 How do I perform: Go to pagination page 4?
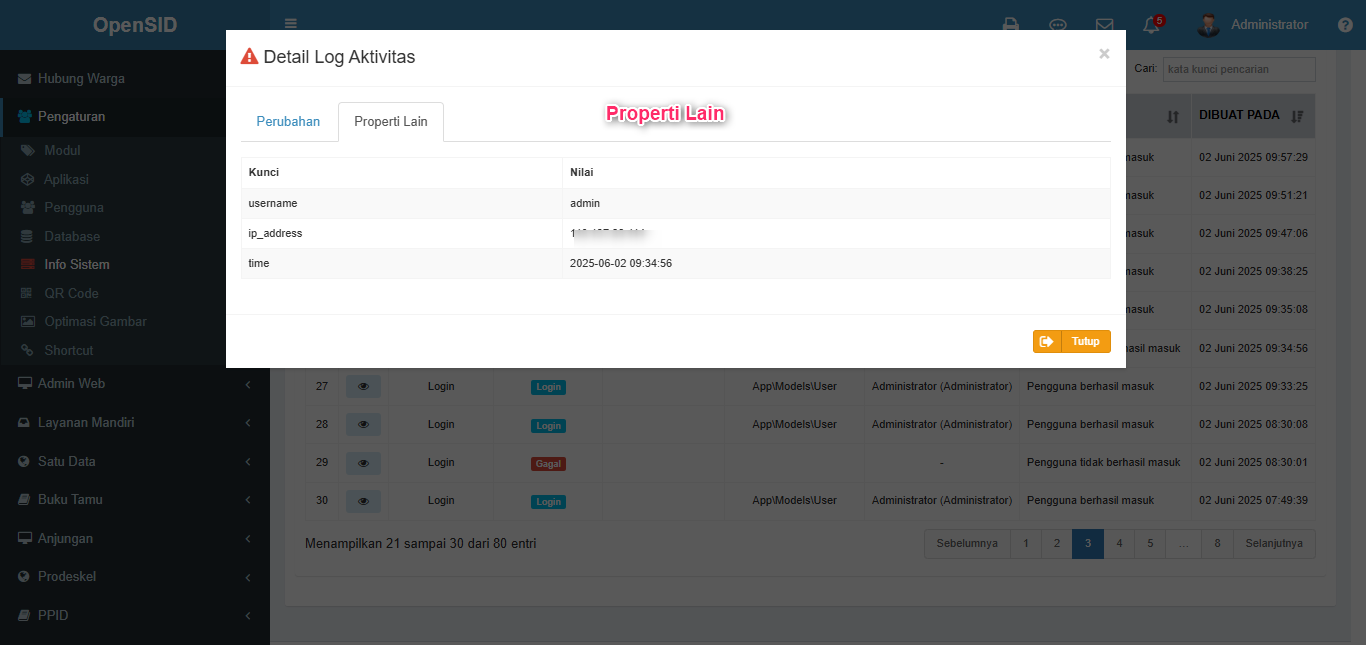coord(1119,543)
